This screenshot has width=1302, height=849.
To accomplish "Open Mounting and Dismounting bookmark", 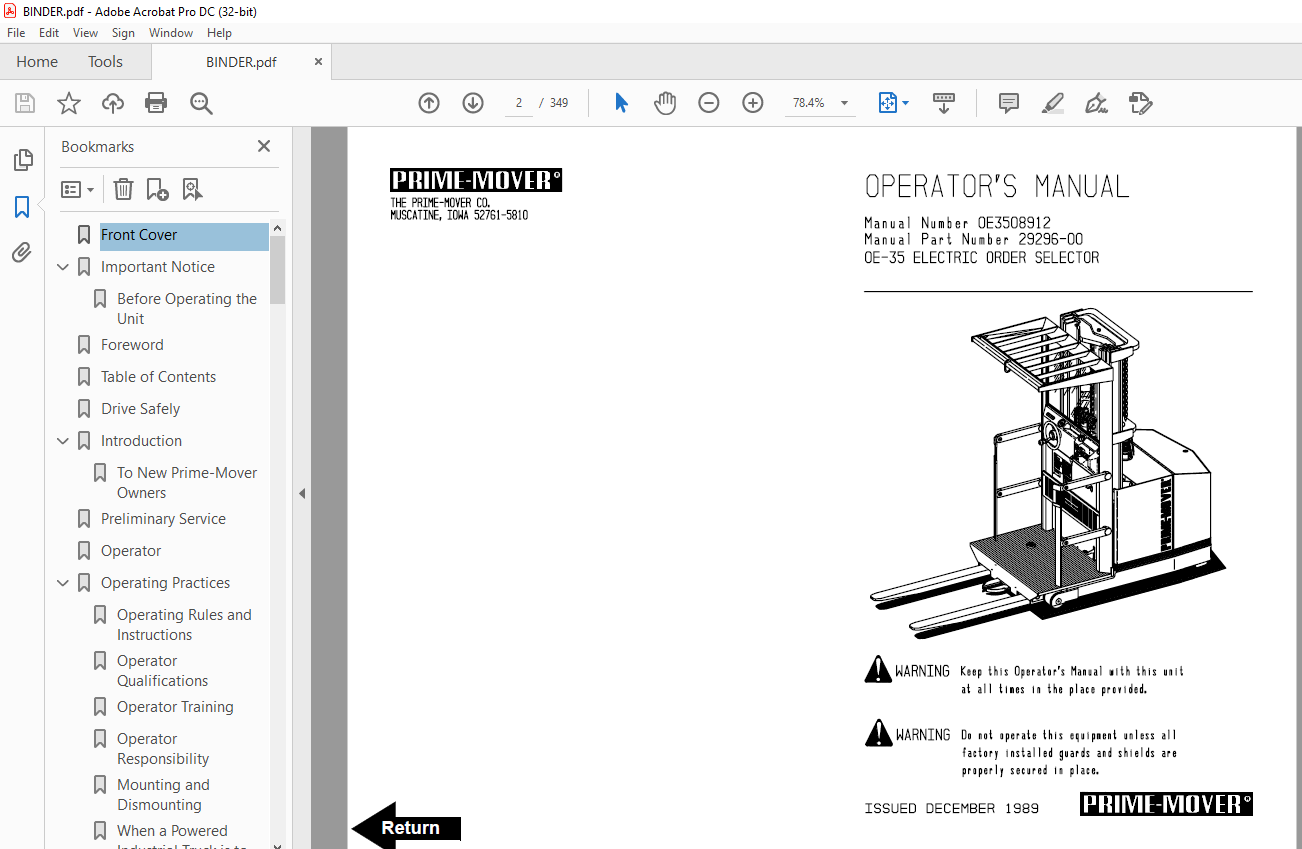I will point(163,795).
